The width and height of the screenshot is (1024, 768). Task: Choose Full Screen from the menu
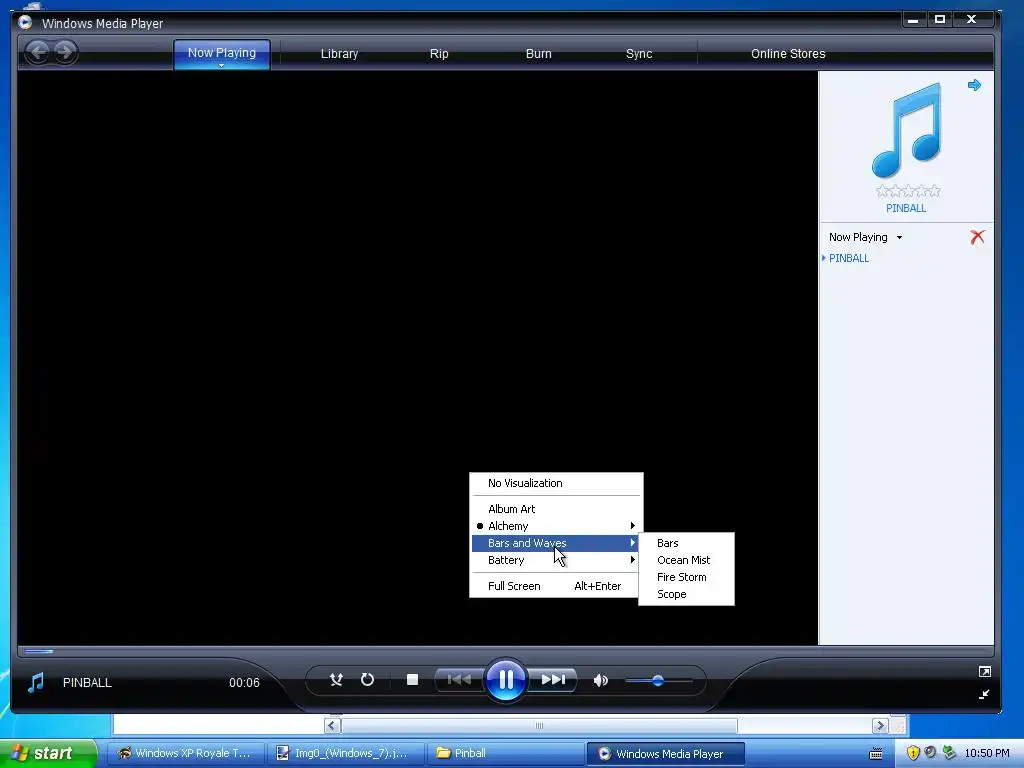point(556,586)
